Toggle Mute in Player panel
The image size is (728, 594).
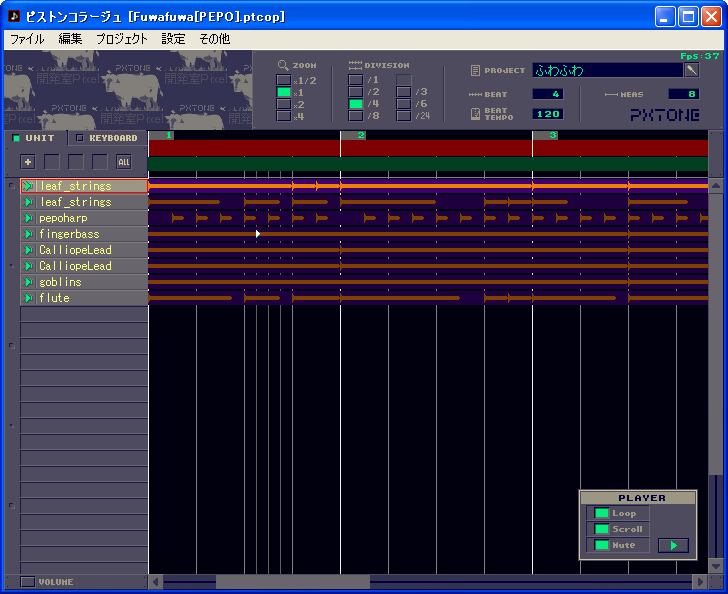pyautogui.click(x=602, y=545)
